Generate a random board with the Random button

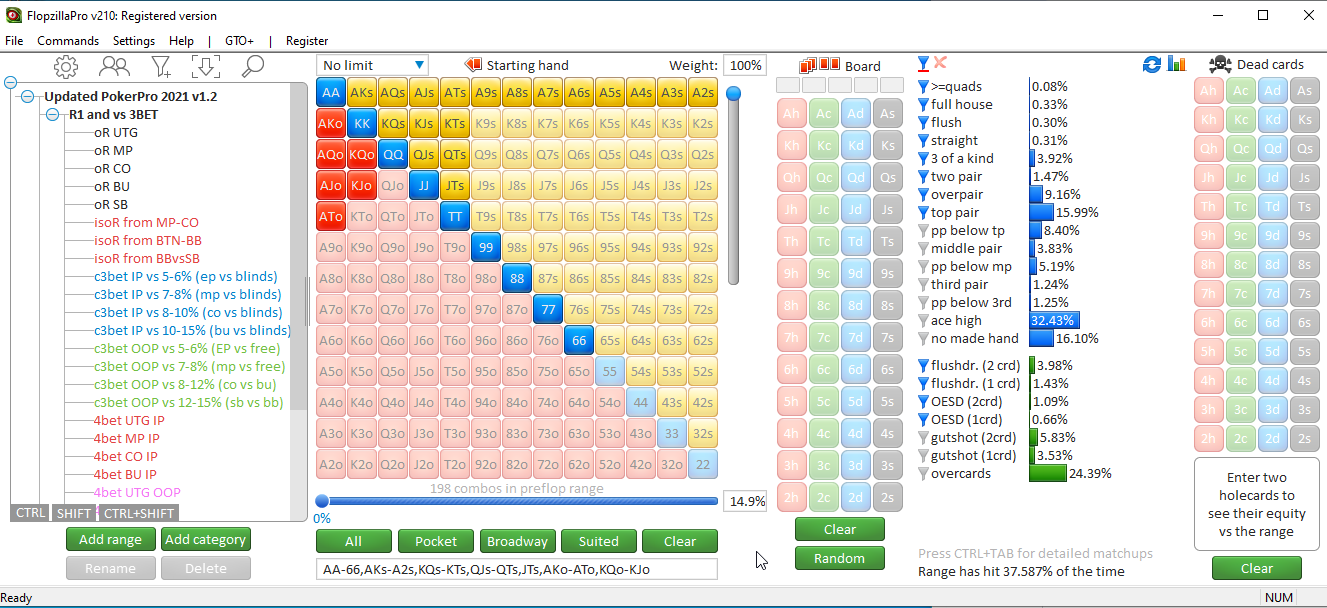pyautogui.click(x=840, y=558)
